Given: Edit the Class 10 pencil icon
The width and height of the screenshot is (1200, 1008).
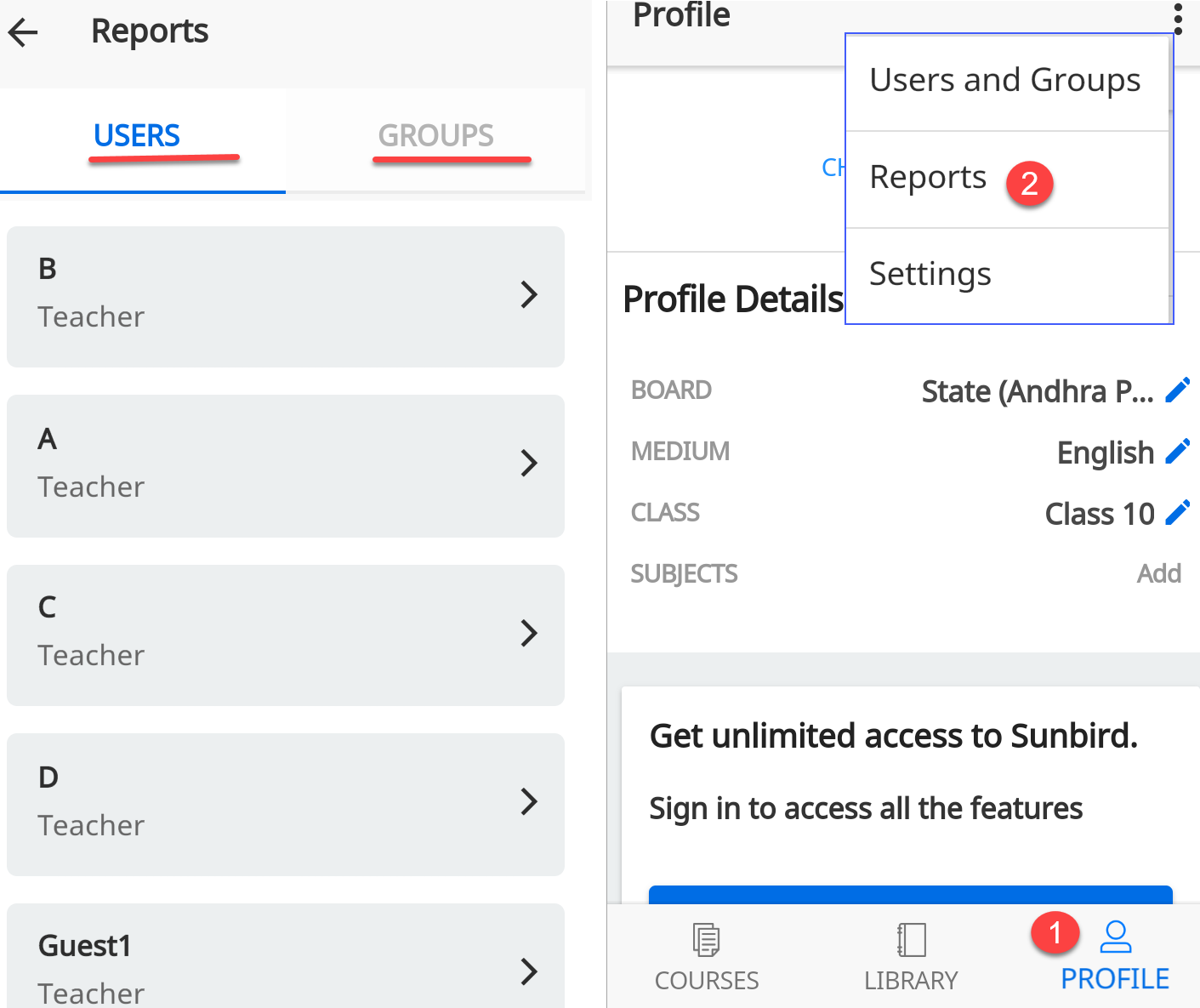Looking at the screenshot, I should click(1178, 513).
